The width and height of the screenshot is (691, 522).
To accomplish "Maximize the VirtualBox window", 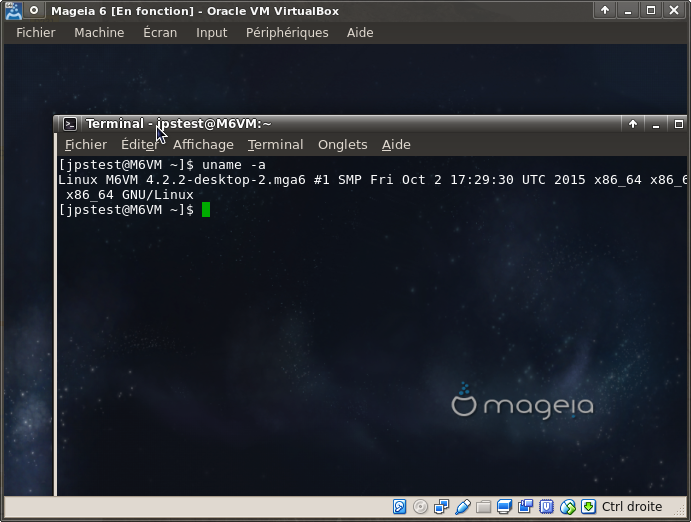I will [651, 11].
